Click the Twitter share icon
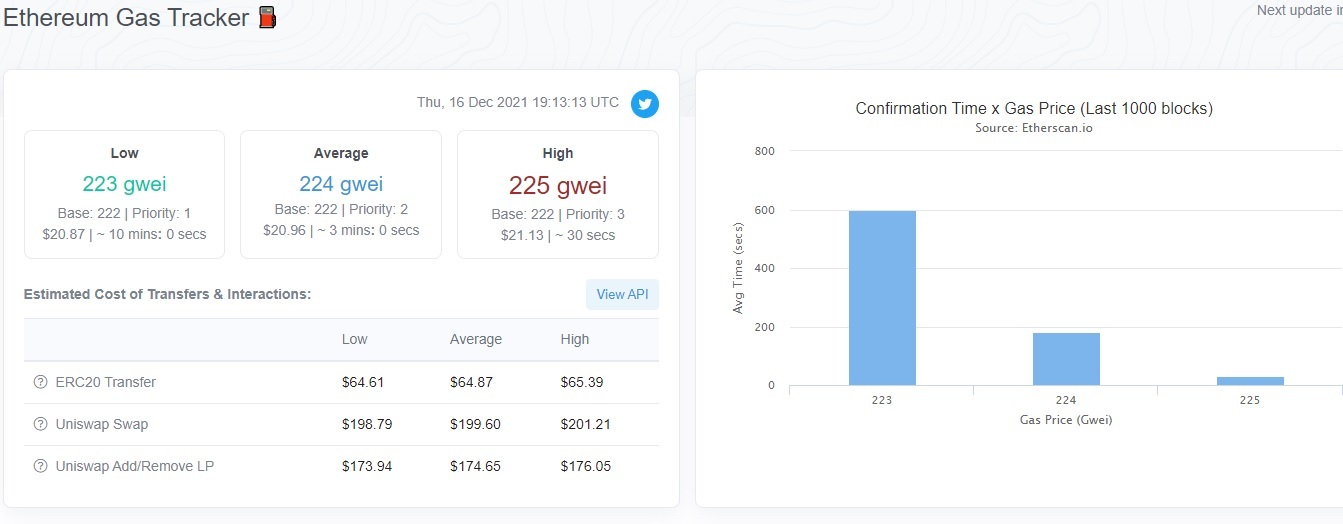 tap(645, 104)
